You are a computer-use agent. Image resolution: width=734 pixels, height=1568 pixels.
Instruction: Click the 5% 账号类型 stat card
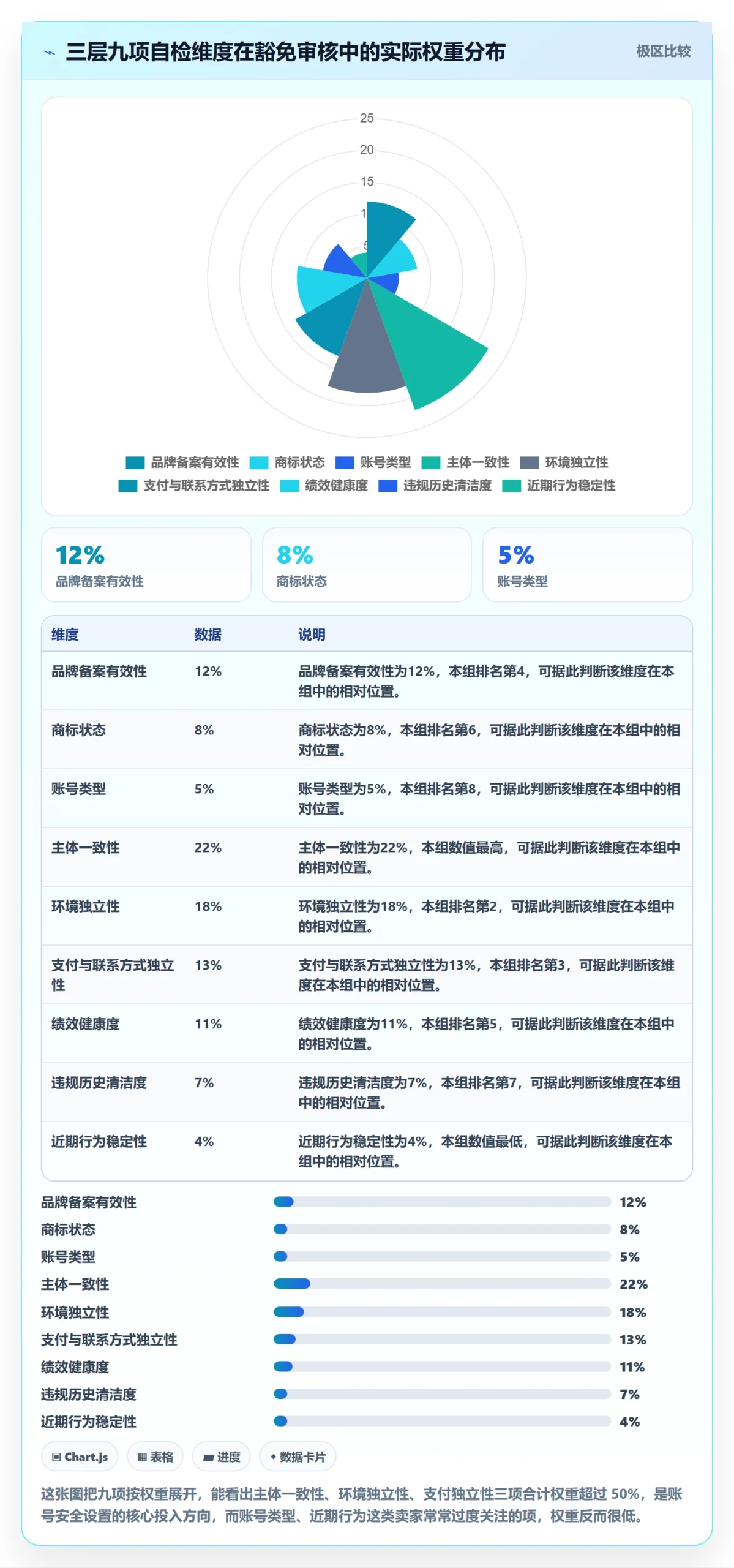587,565
